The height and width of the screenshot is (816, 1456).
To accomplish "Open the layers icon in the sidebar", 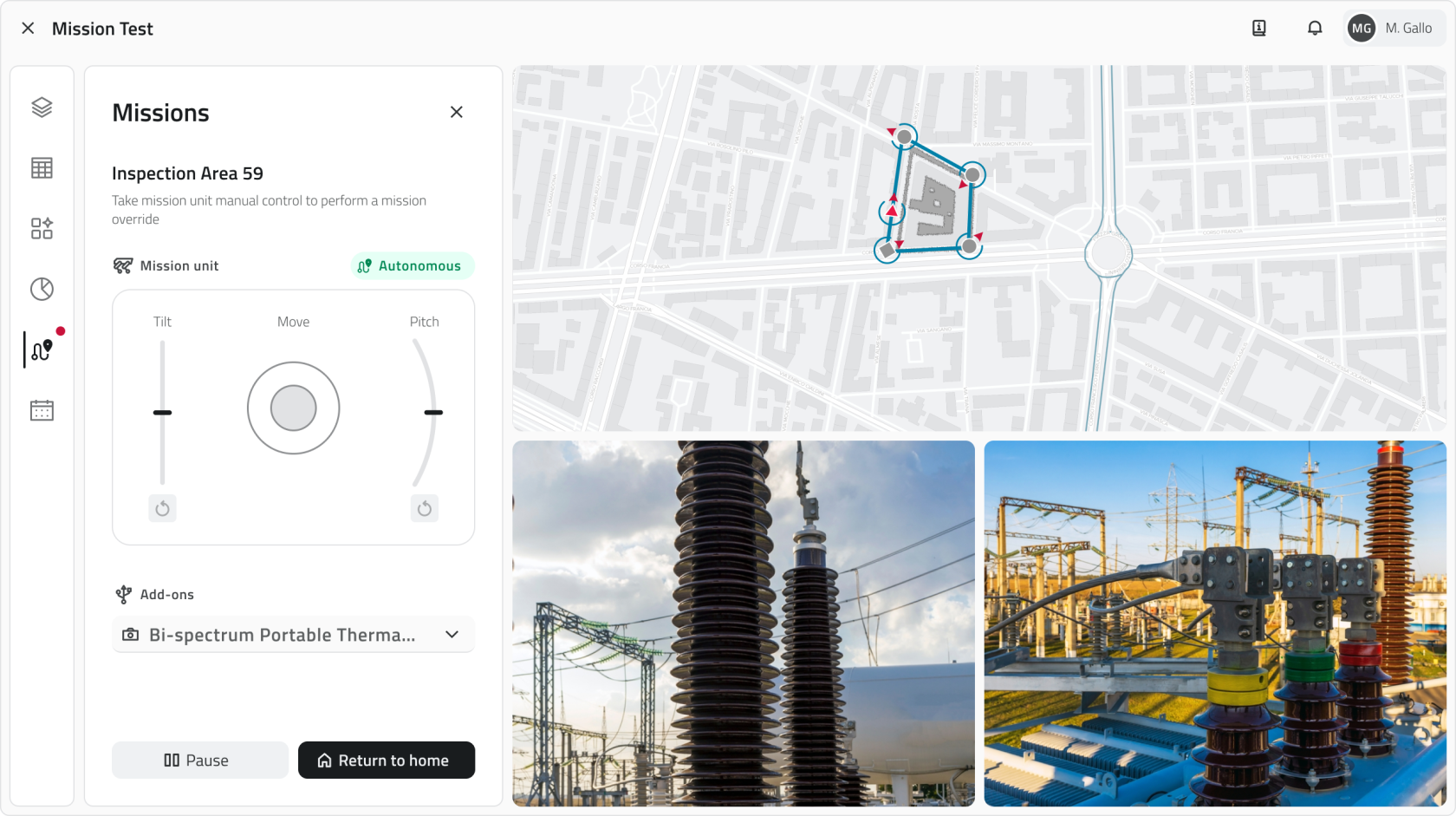I will point(42,108).
